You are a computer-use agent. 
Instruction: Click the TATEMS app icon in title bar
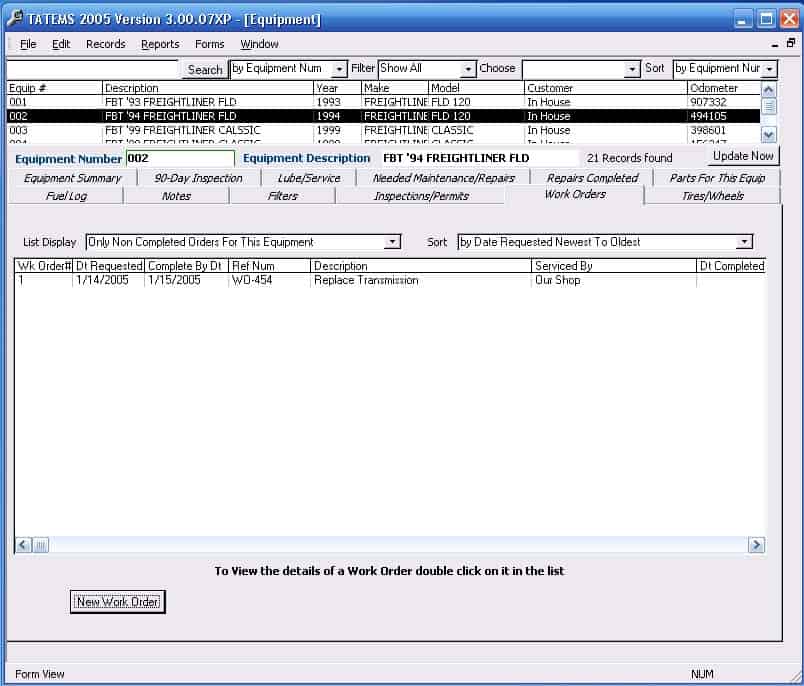tap(15, 18)
